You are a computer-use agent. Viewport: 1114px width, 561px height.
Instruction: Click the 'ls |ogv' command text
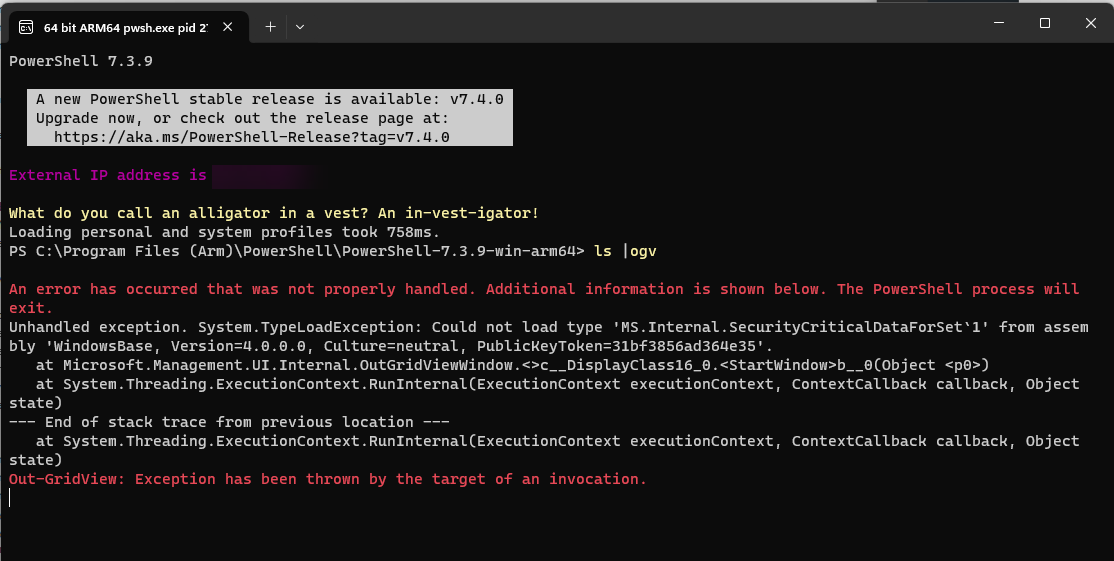click(x=625, y=251)
